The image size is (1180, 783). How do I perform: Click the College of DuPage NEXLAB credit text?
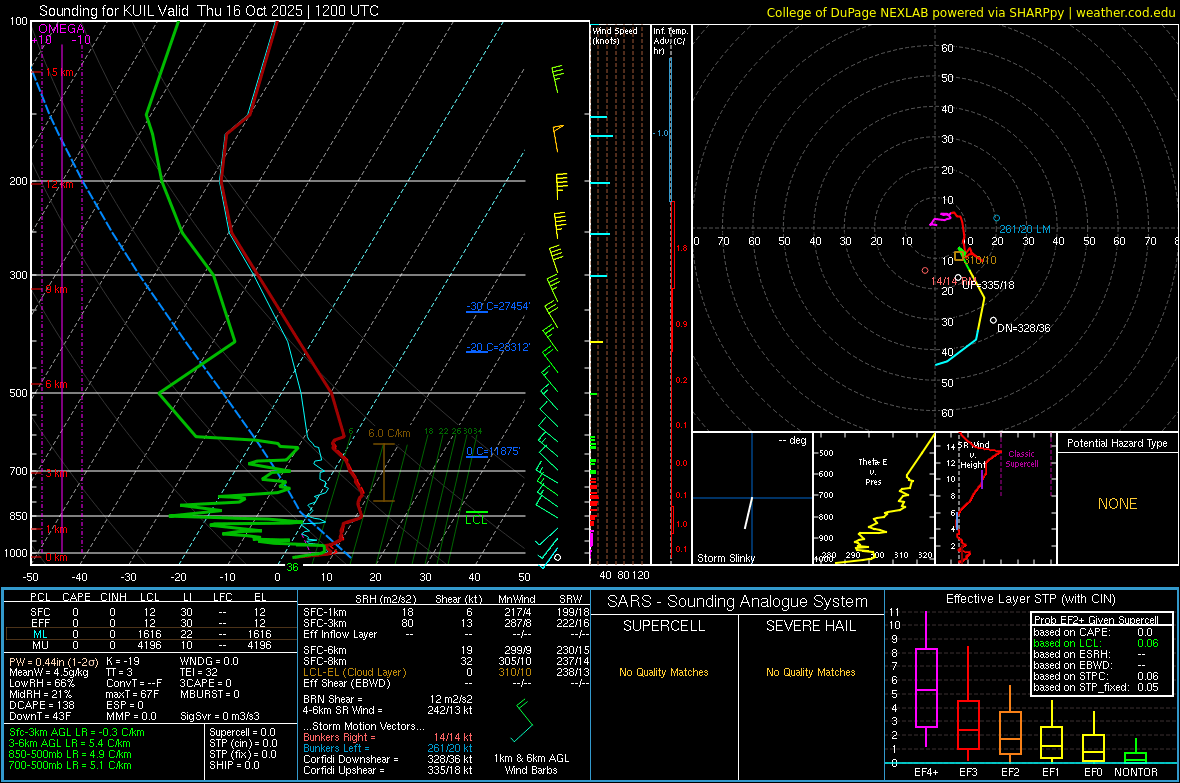tap(970, 12)
